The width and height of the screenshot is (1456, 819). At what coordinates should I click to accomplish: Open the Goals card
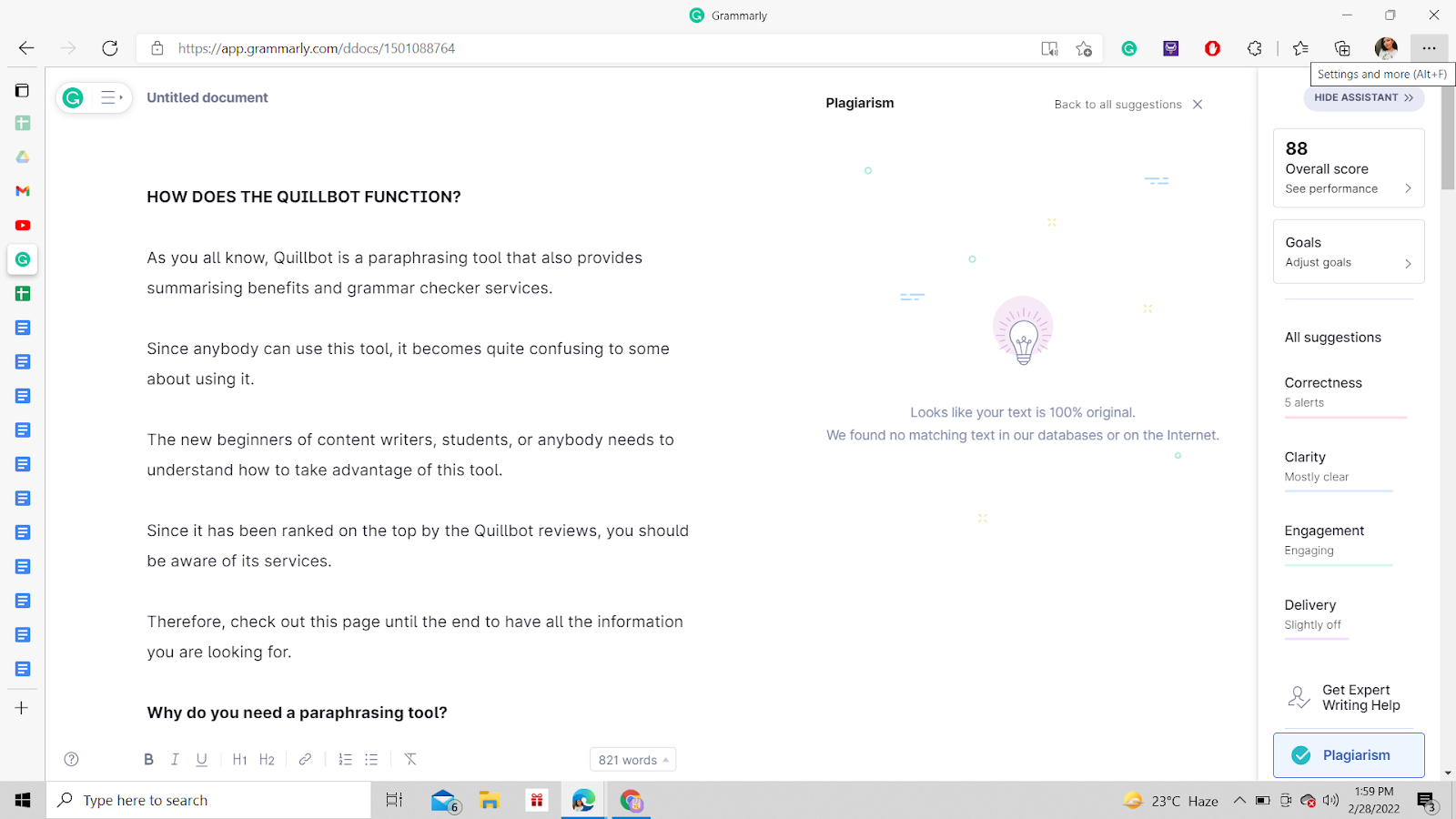coord(1349,252)
